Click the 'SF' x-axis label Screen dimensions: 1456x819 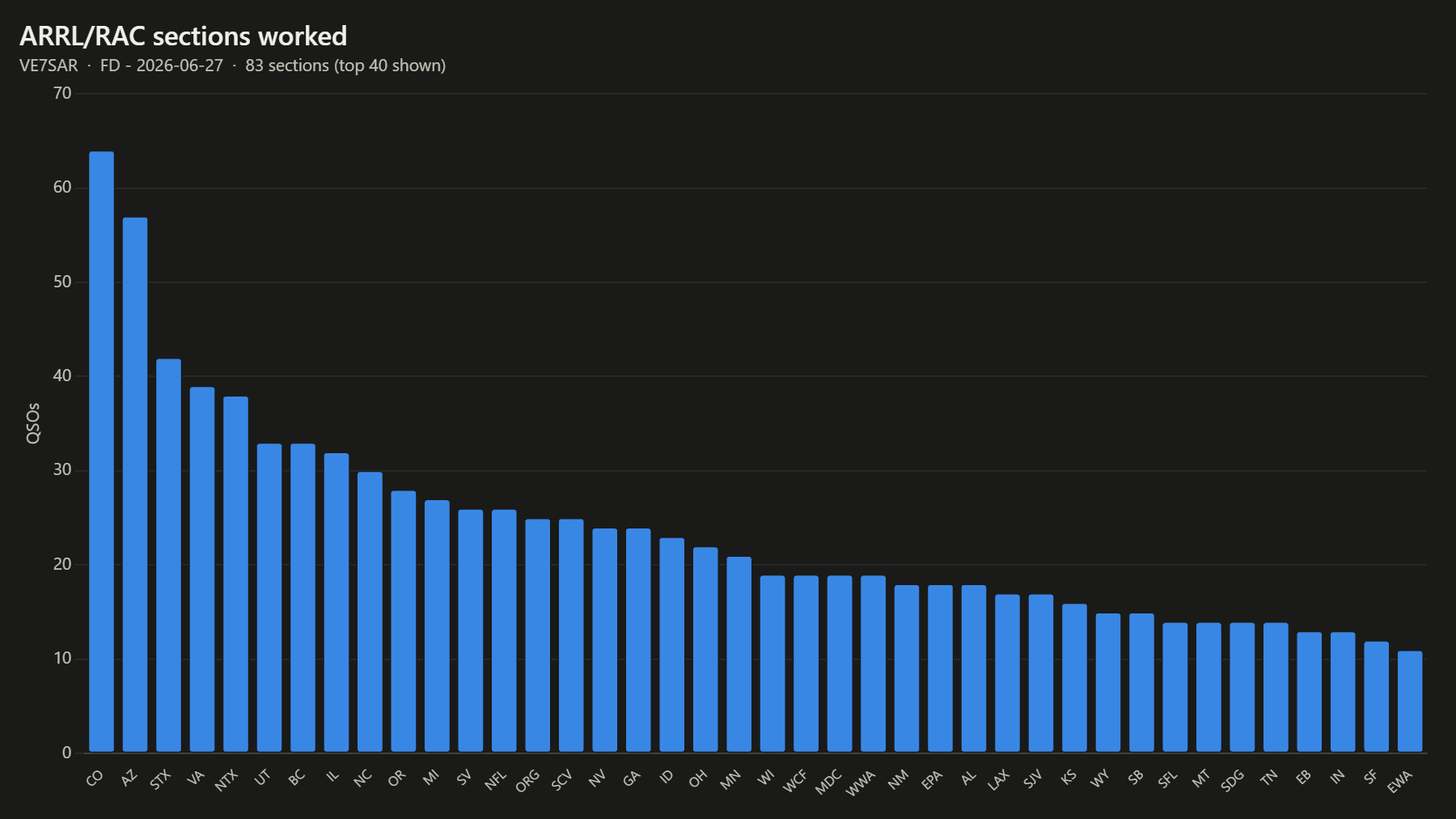[1370, 778]
